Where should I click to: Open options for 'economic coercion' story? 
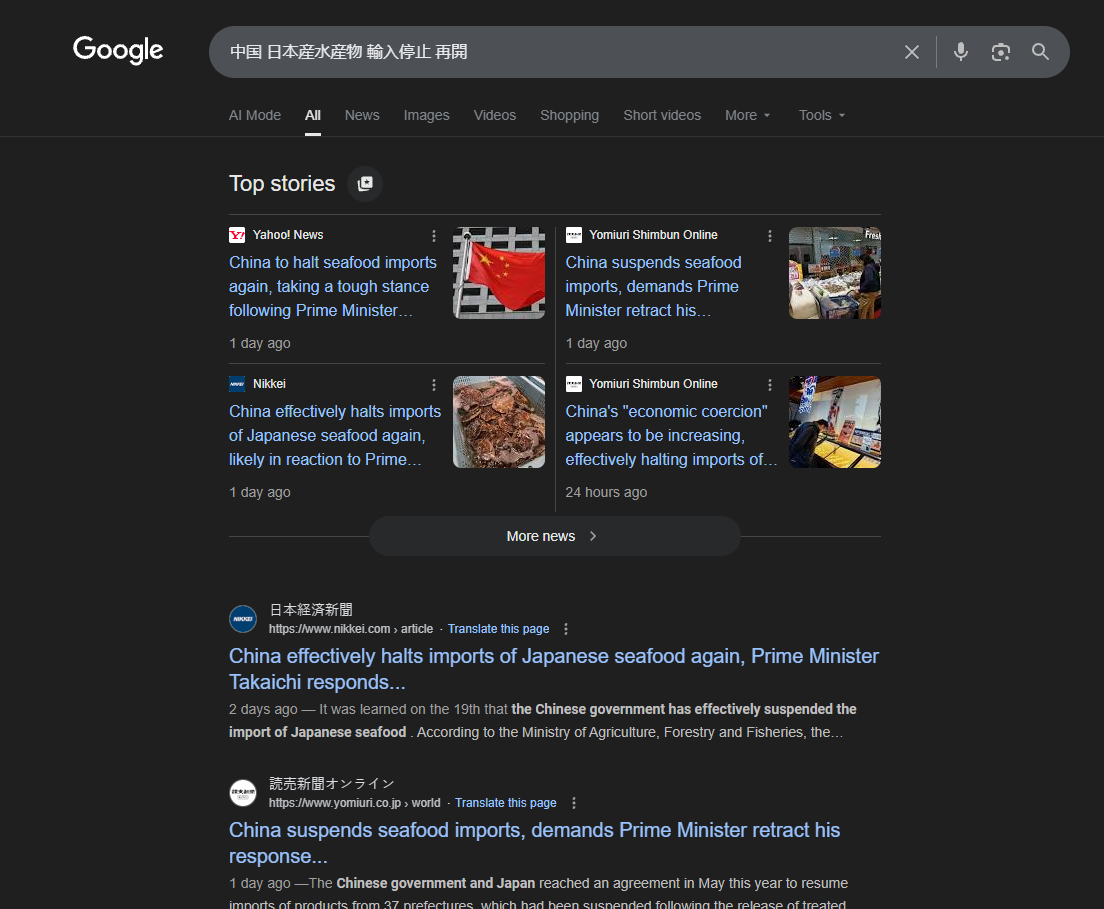pyautogui.click(x=770, y=385)
